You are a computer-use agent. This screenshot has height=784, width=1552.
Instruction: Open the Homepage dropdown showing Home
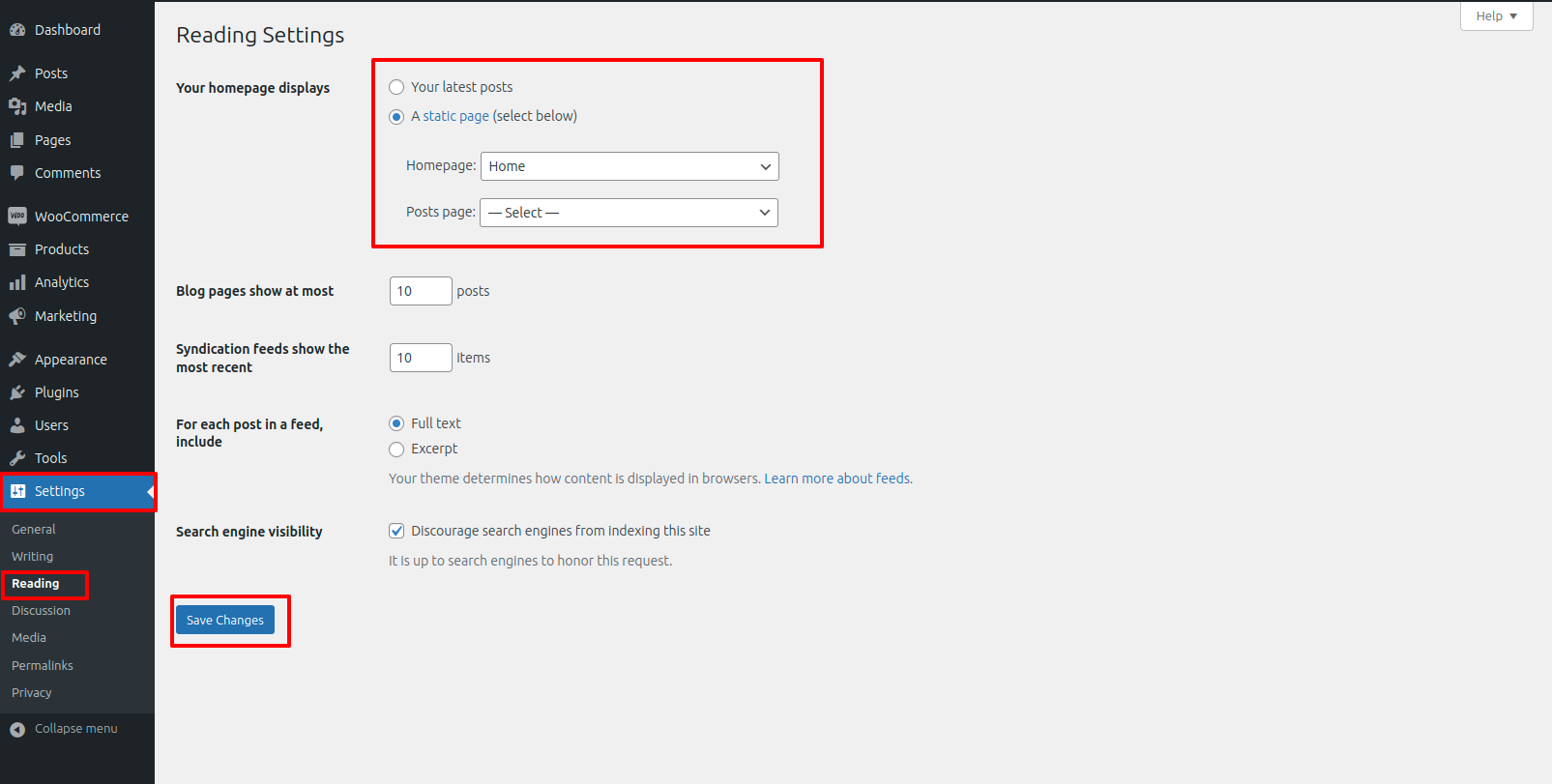click(x=630, y=166)
